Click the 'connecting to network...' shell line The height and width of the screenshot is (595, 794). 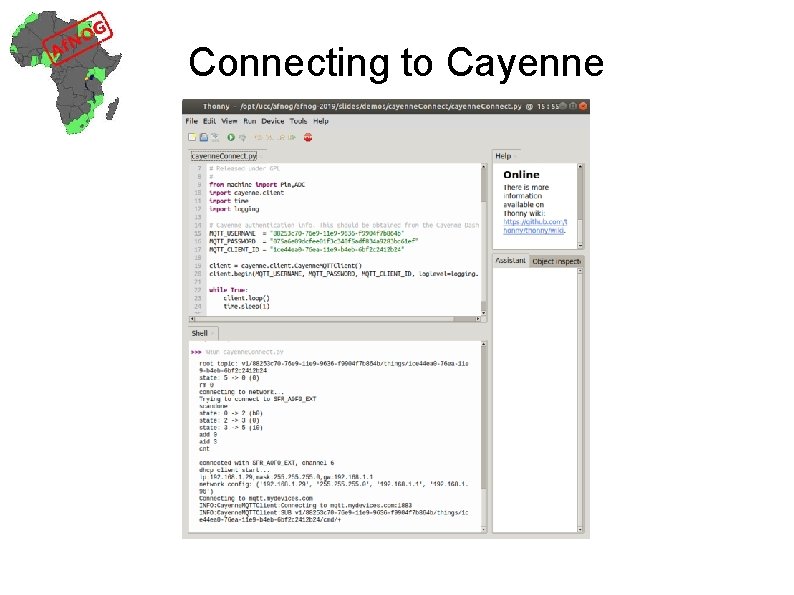[x=242, y=392]
